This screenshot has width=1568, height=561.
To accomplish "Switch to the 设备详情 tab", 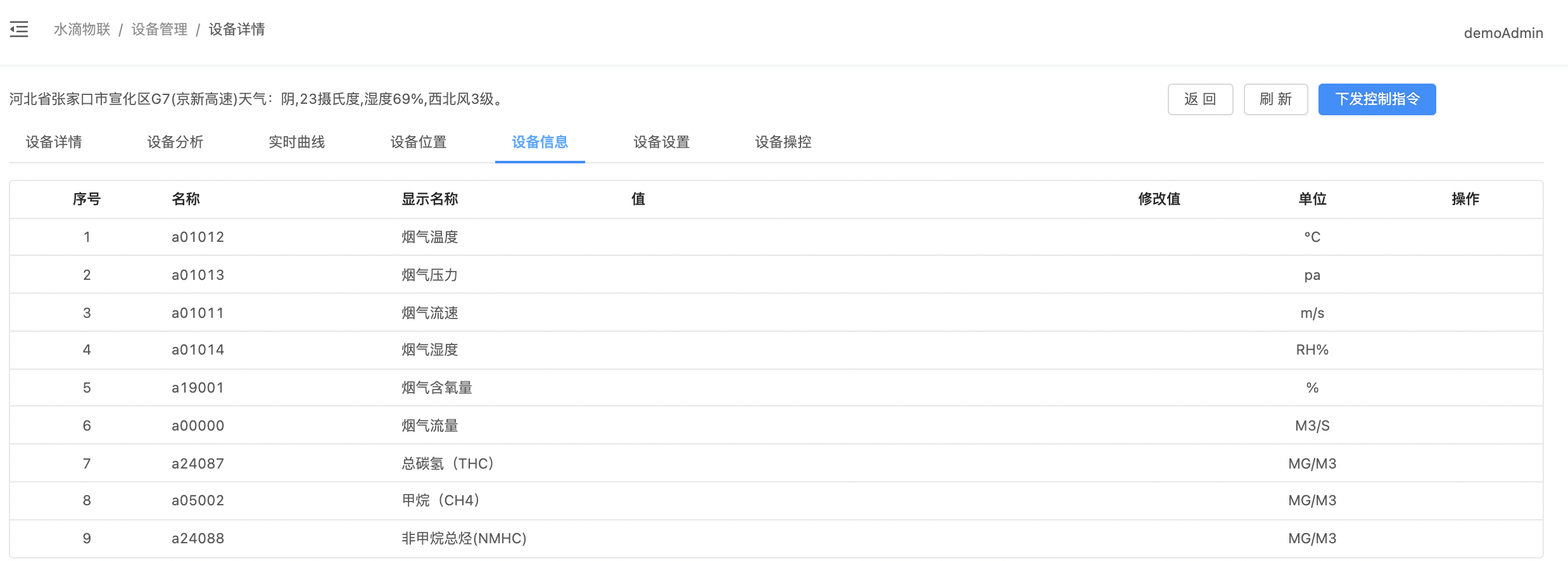I will (54, 142).
